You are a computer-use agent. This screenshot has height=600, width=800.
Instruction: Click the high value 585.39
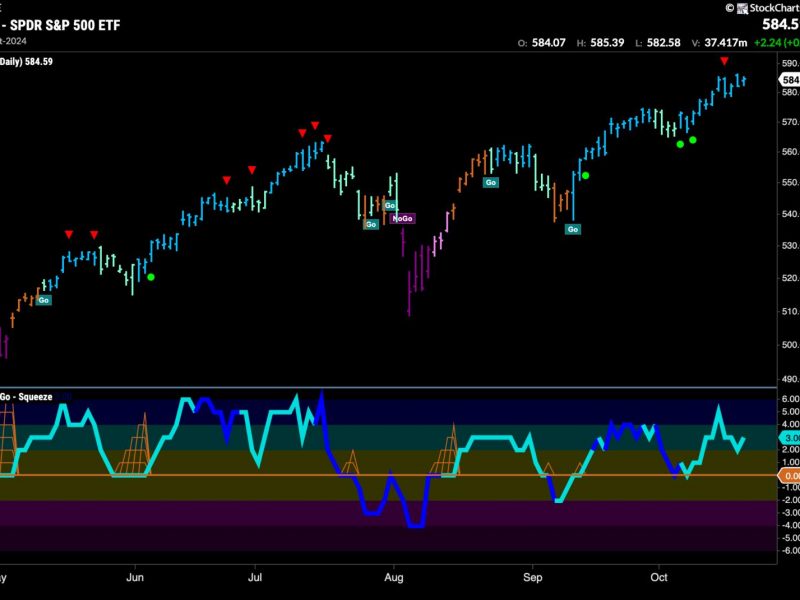607,43
